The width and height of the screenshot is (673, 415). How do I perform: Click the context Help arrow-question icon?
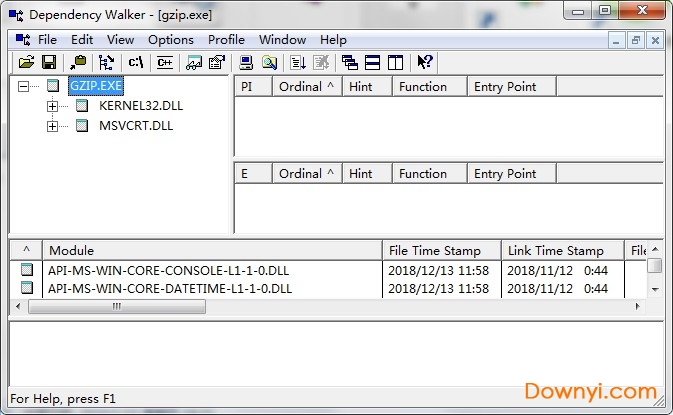pos(425,62)
